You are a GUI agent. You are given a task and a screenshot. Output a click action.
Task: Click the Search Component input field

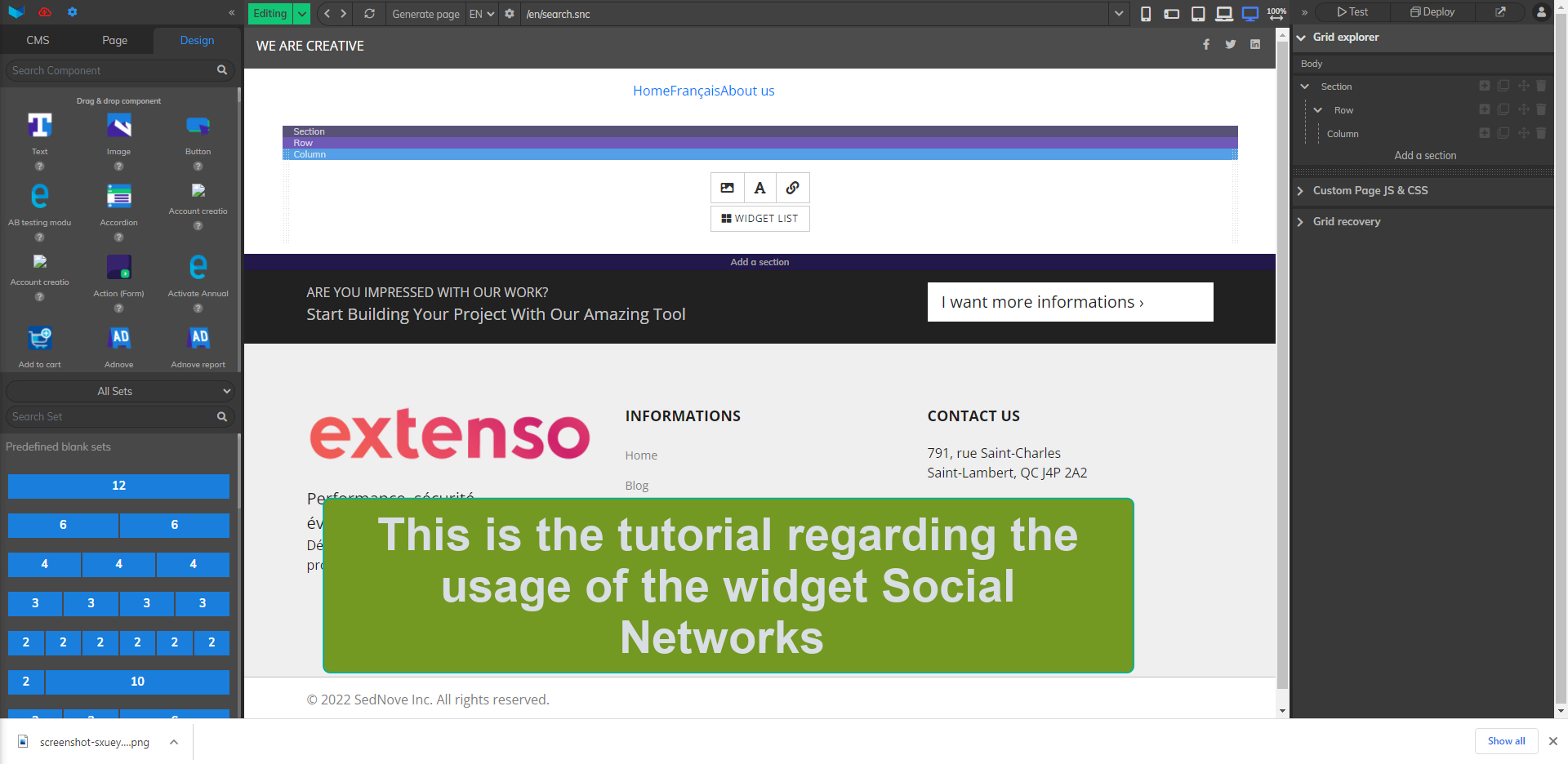pos(112,71)
